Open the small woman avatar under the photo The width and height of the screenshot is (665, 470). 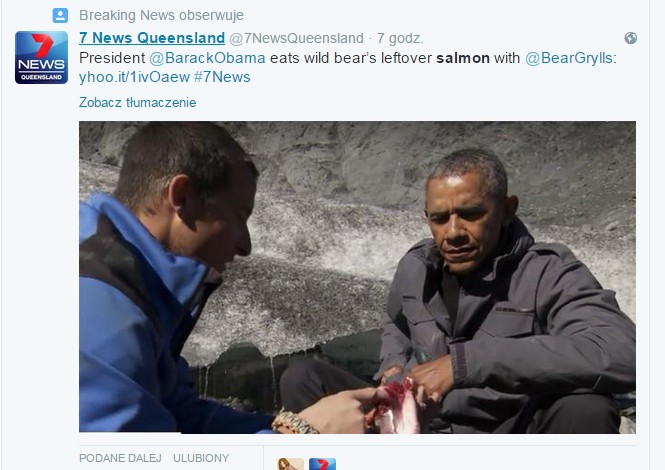point(291,464)
